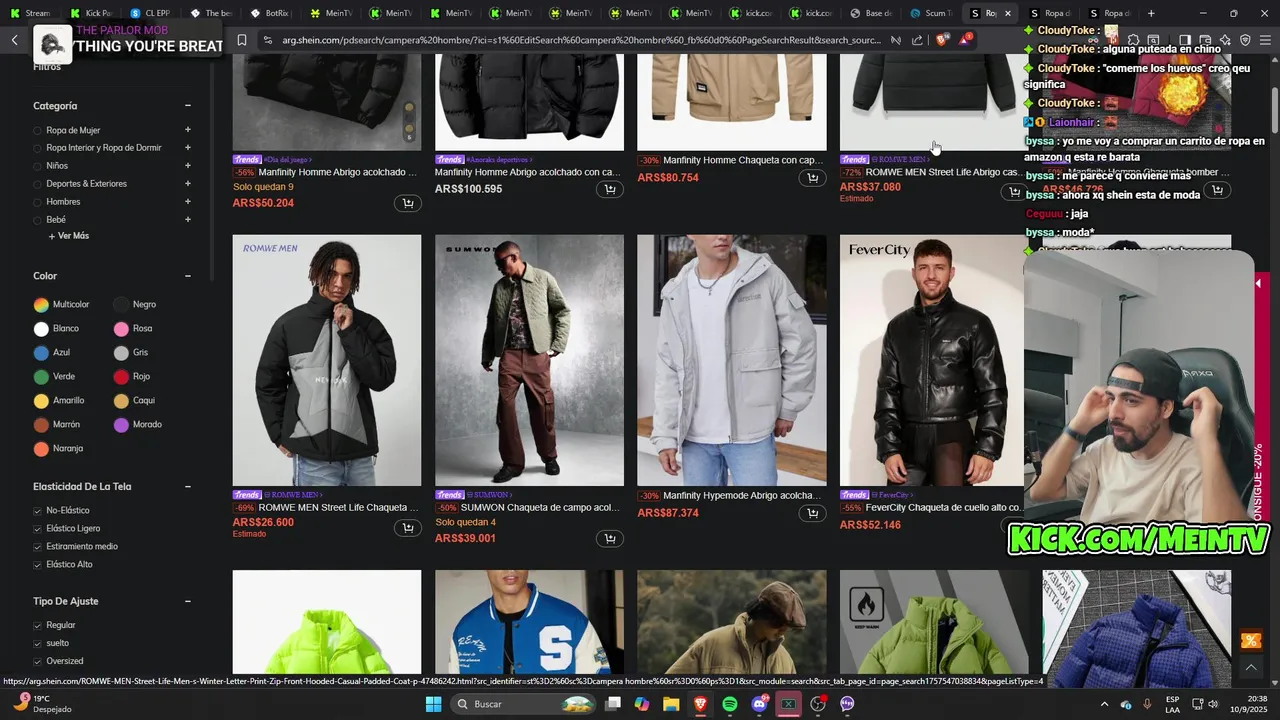Go back with browser back arrow
The image size is (1280, 720).
click(14, 40)
